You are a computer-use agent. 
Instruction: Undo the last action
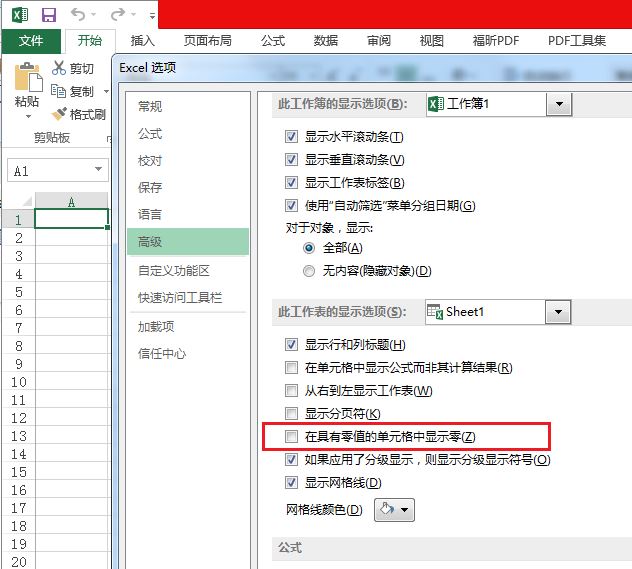pos(77,15)
